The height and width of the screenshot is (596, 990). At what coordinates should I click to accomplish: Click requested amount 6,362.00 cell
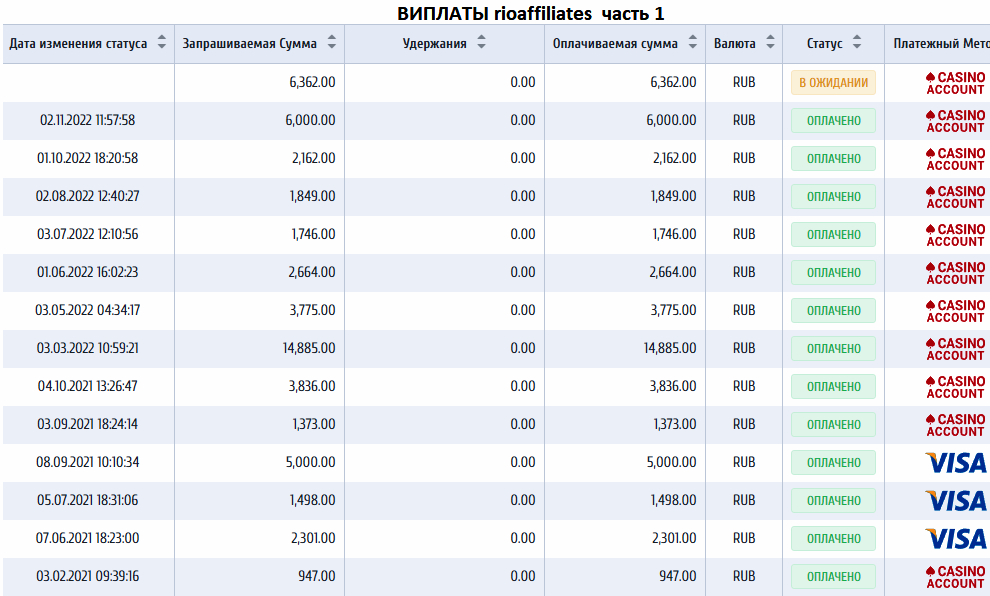(x=259, y=83)
